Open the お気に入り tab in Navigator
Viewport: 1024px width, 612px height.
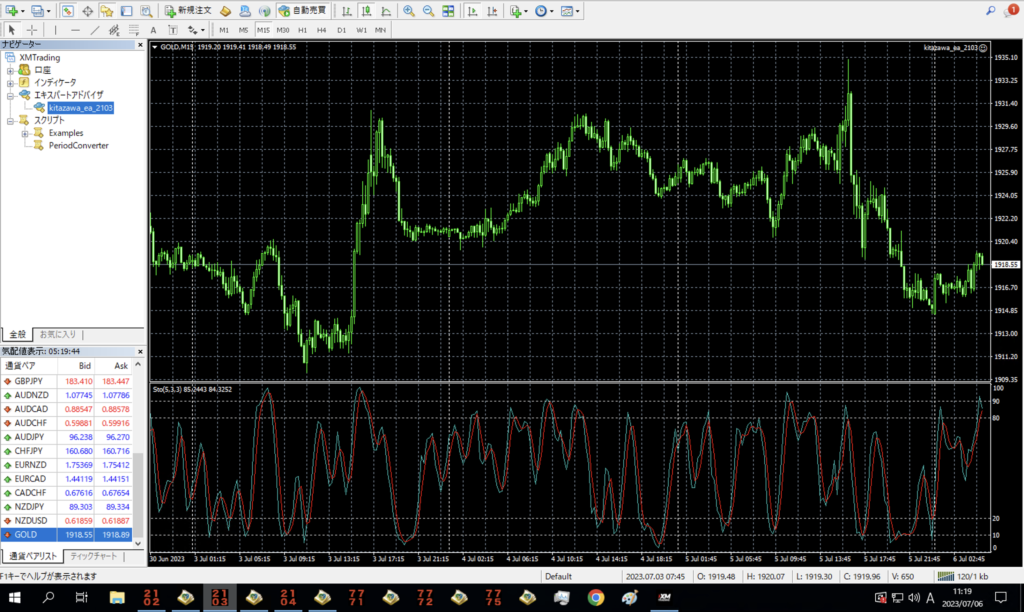pyautogui.click(x=56, y=334)
